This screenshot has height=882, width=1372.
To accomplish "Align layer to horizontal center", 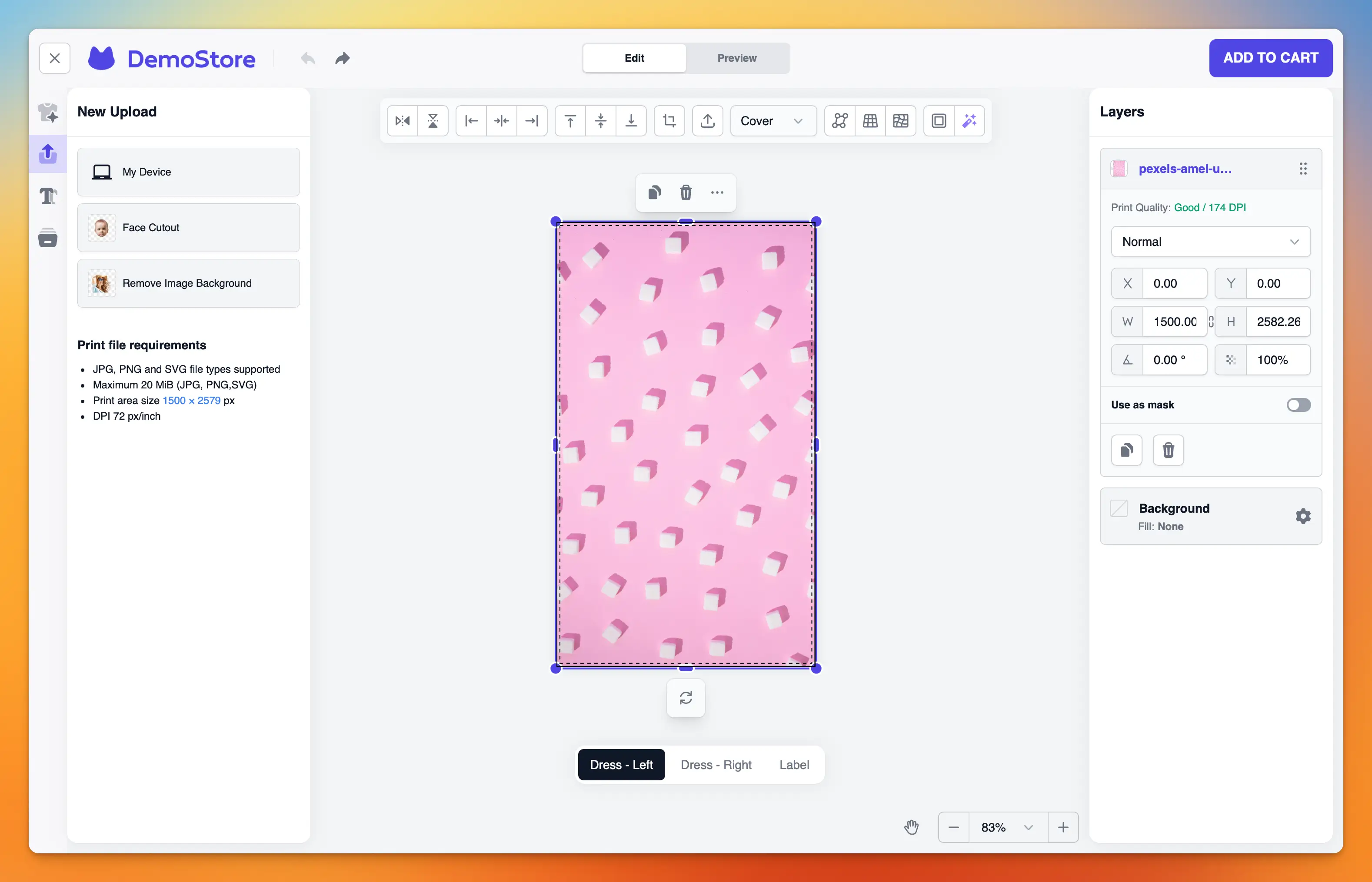I will (x=502, y=121).
